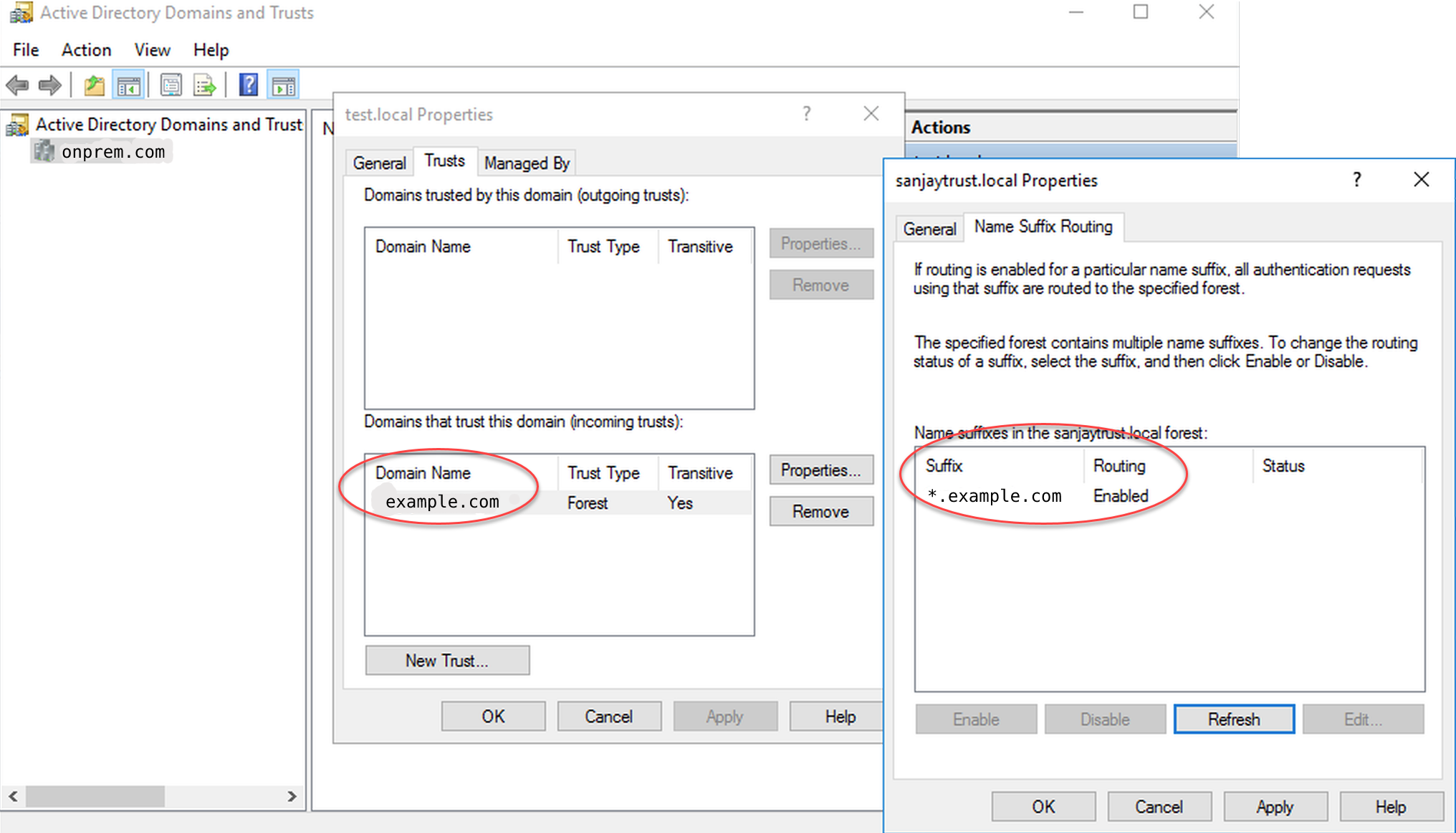Open the Action menu
1456x833 pixels.
tap(86, 50)
